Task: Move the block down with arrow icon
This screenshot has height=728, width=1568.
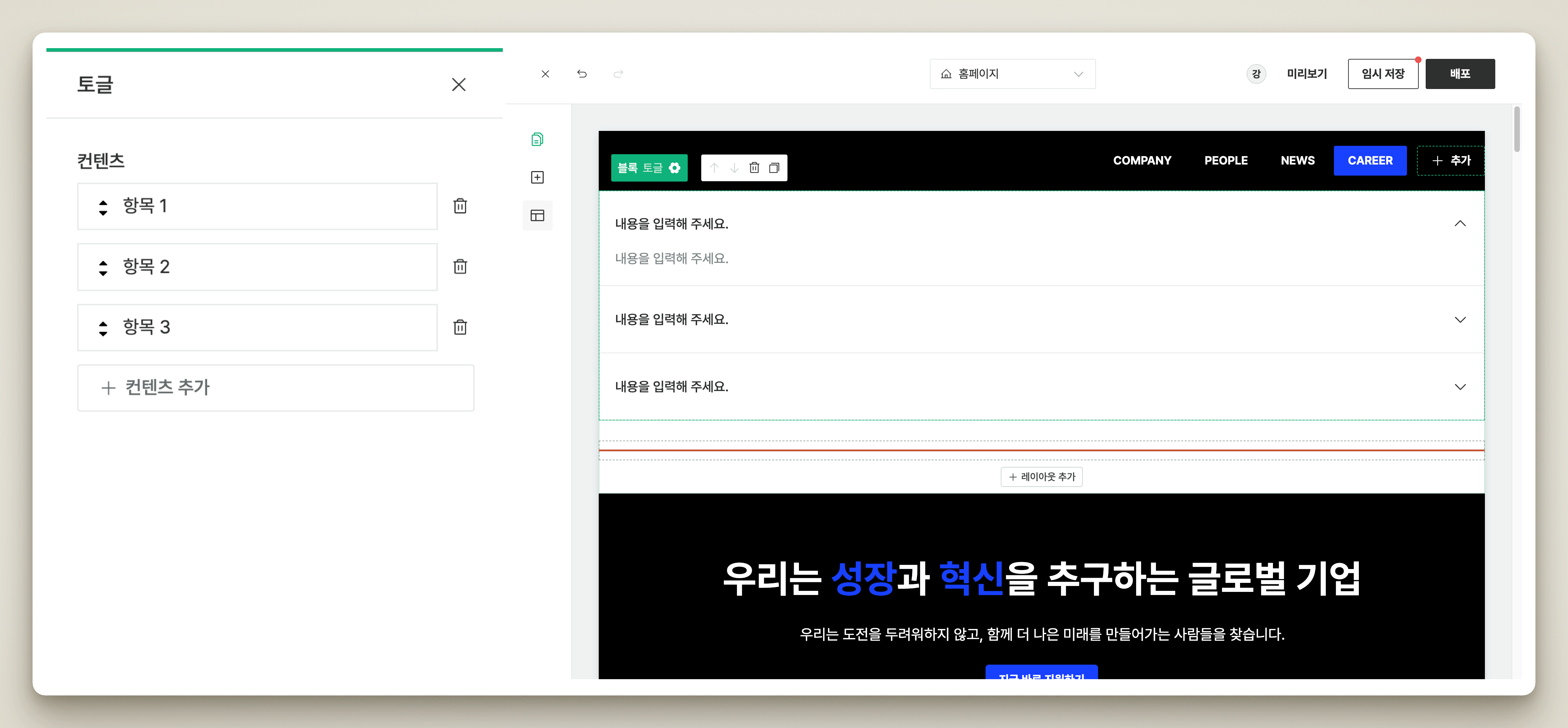Action: pyautogui.click(x=734, y=168)
